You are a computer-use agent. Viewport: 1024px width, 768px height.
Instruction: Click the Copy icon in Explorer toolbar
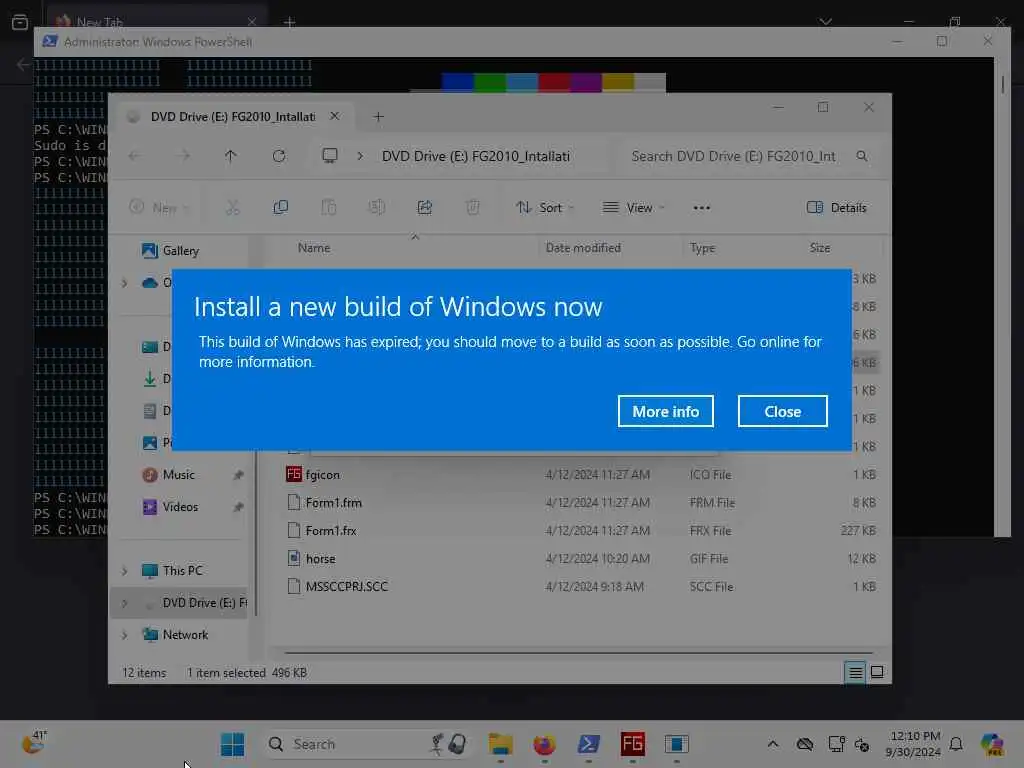point(281,208)
